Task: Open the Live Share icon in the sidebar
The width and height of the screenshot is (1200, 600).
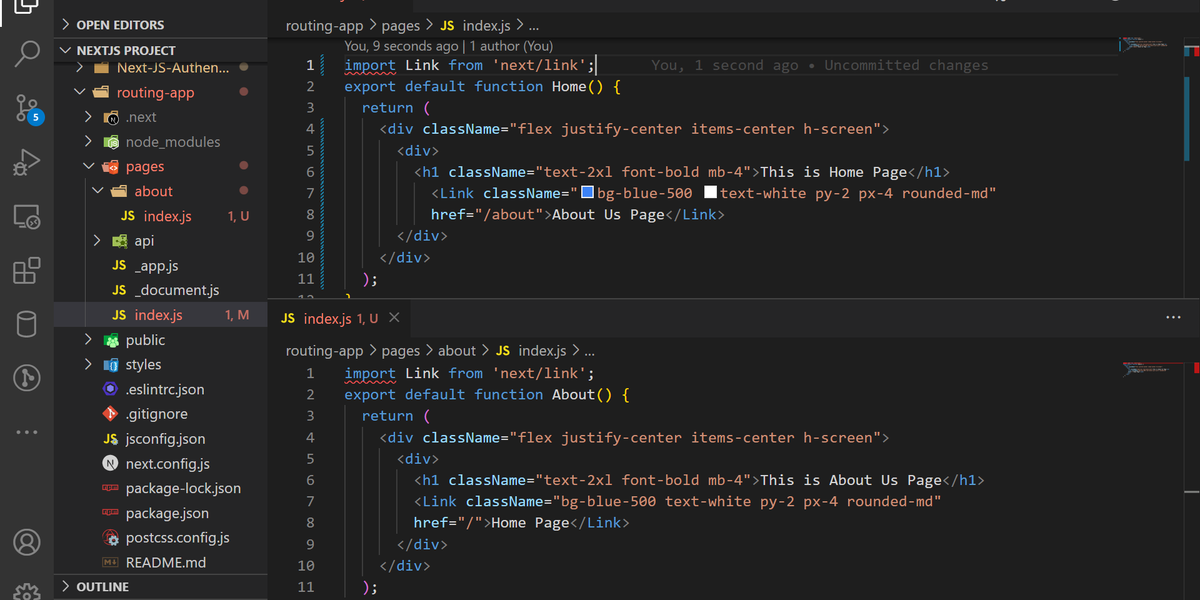Action: (x=26, y=377)
